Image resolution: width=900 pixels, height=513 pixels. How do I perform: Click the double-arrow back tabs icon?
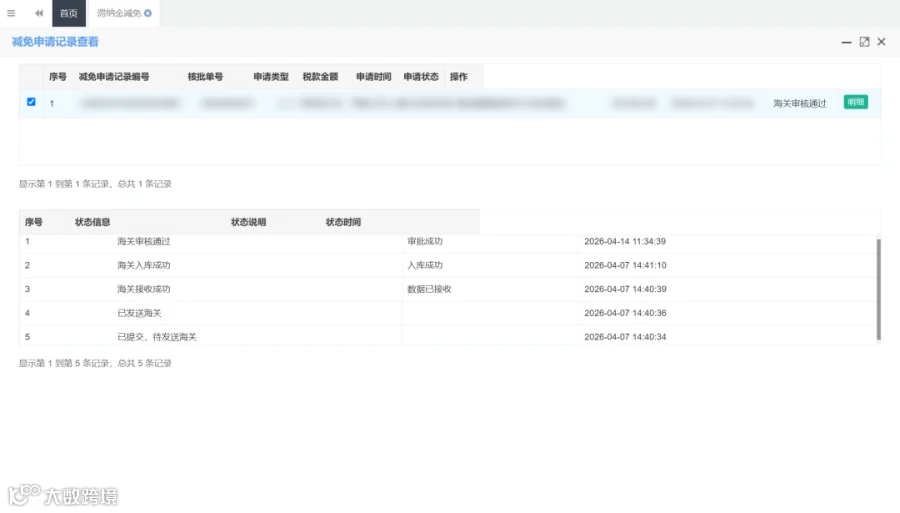pos(38,13)
